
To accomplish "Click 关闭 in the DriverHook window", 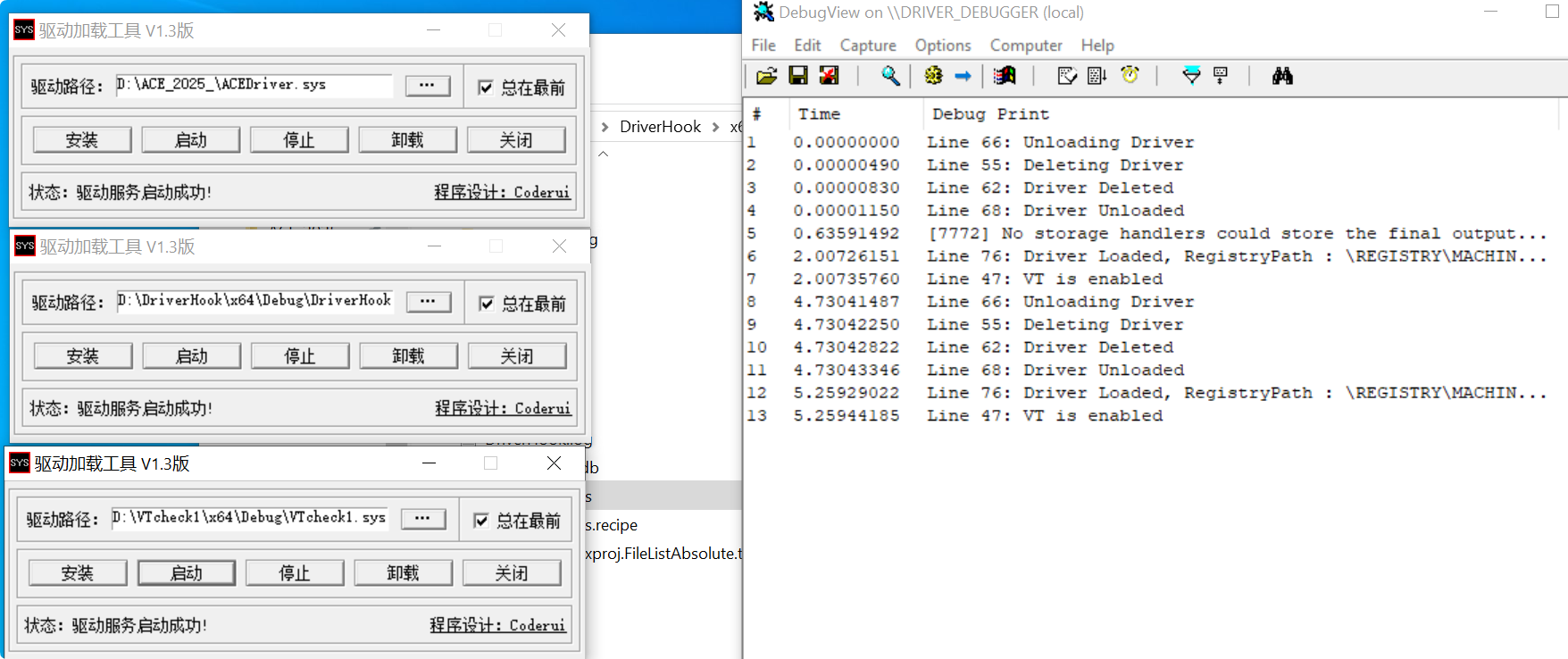I will point(517,356).
